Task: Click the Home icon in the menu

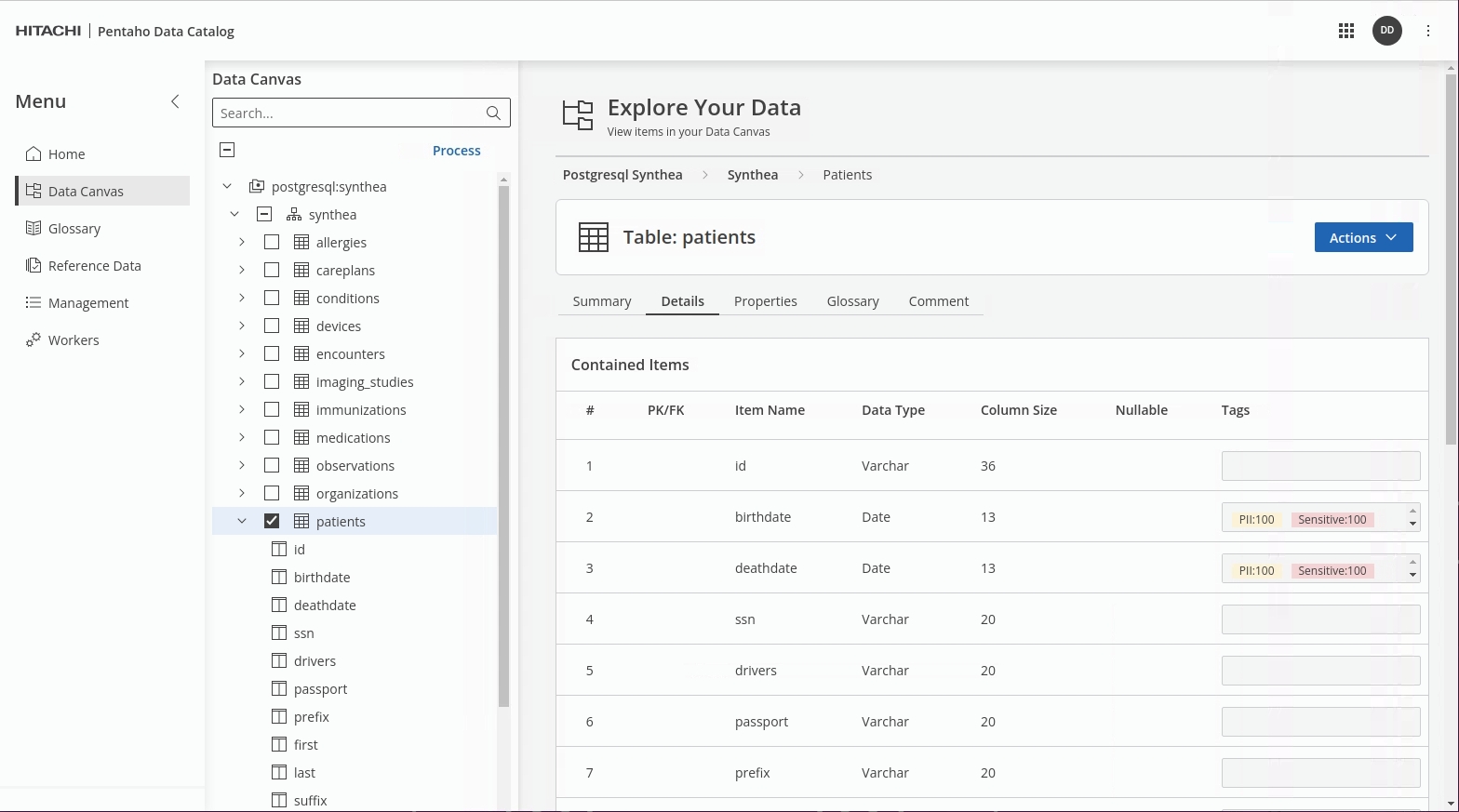Action: (33, 154)
